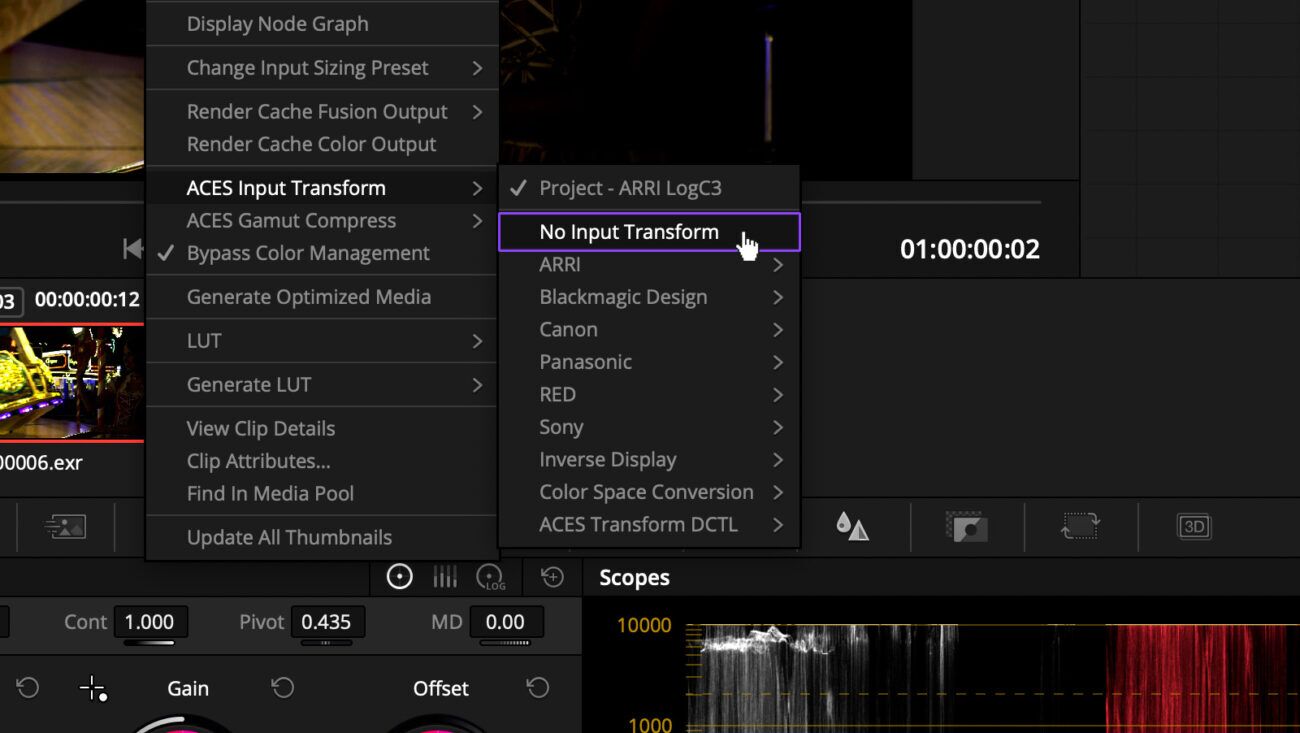Enable LOG wheels mode with the LOG icon

(x=491, y=576)
